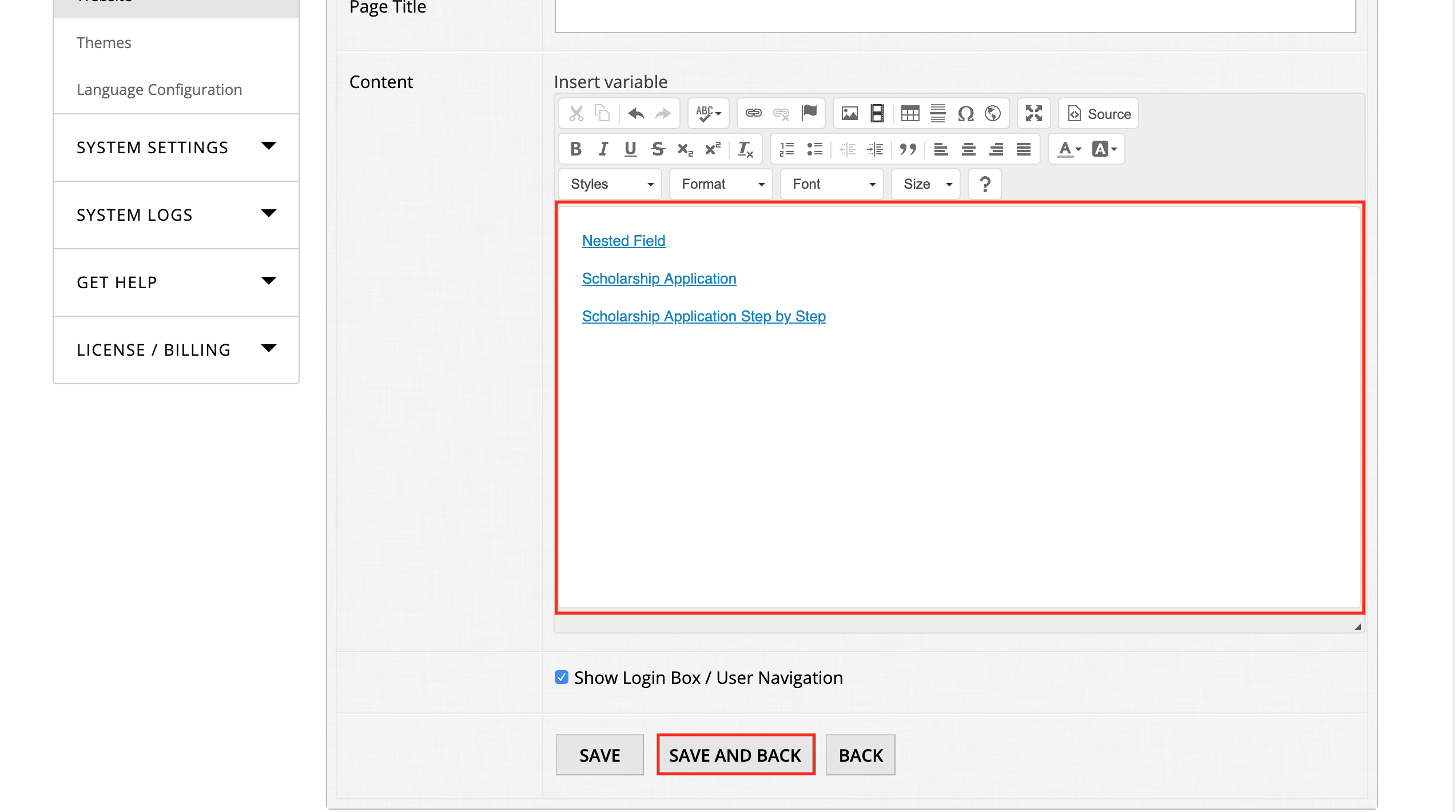The height and width of the screenshot is (812, 1456).
Task: Insert a horizontal line
Action: click(938, 114)
